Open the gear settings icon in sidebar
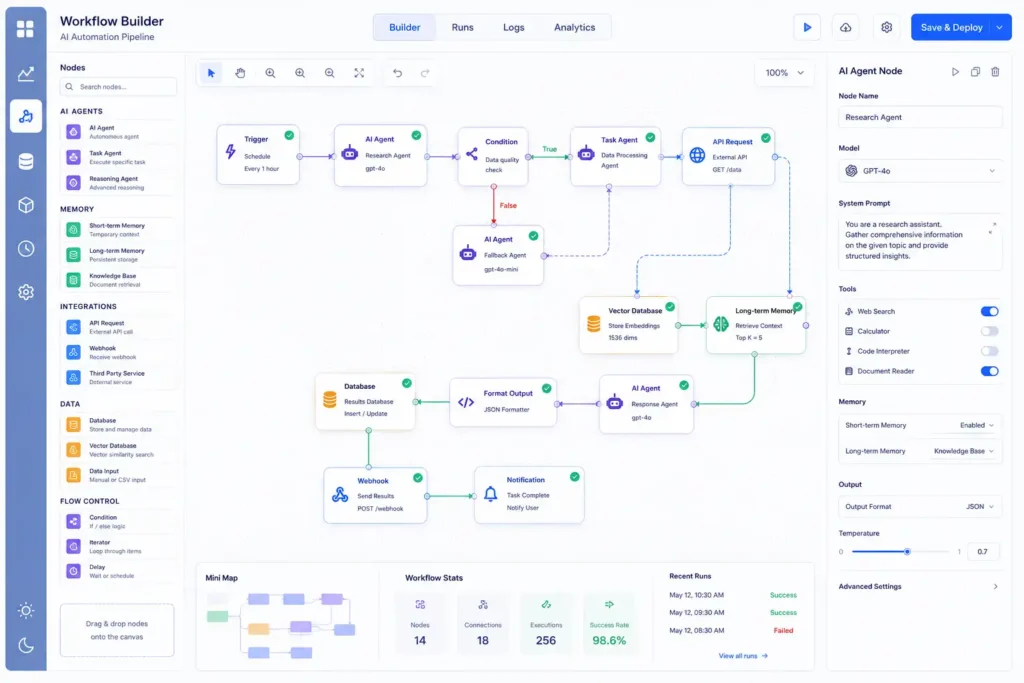The width and height of the screenshot is (1024, 683). [26, 292]
